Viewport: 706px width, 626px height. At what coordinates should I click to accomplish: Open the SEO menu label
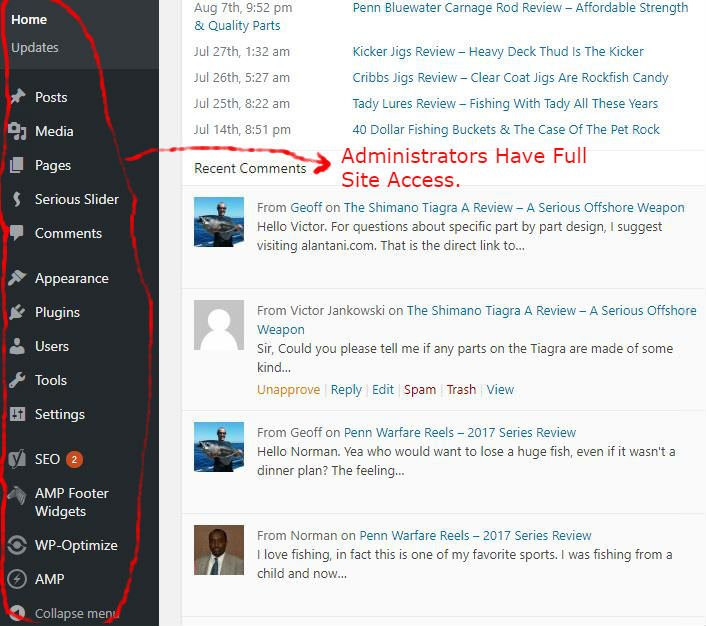(47, 459)
